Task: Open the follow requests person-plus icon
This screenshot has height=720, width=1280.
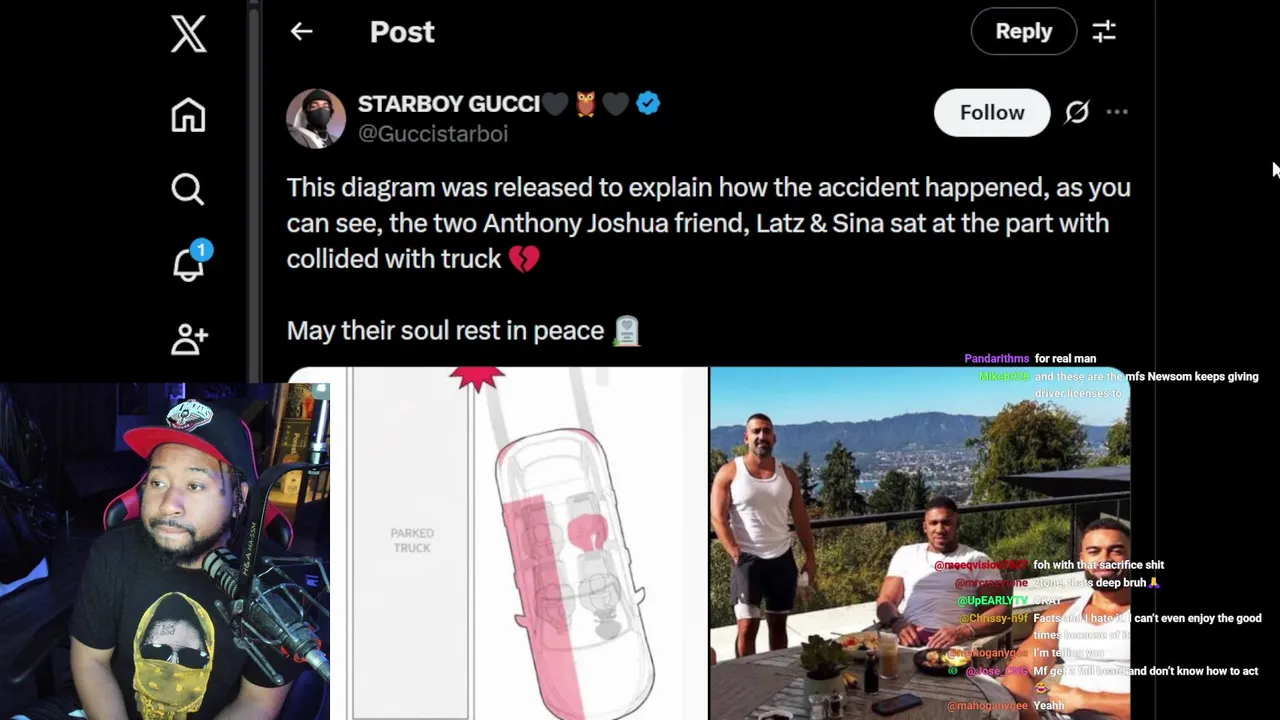Action: click(x=188, y=338)
